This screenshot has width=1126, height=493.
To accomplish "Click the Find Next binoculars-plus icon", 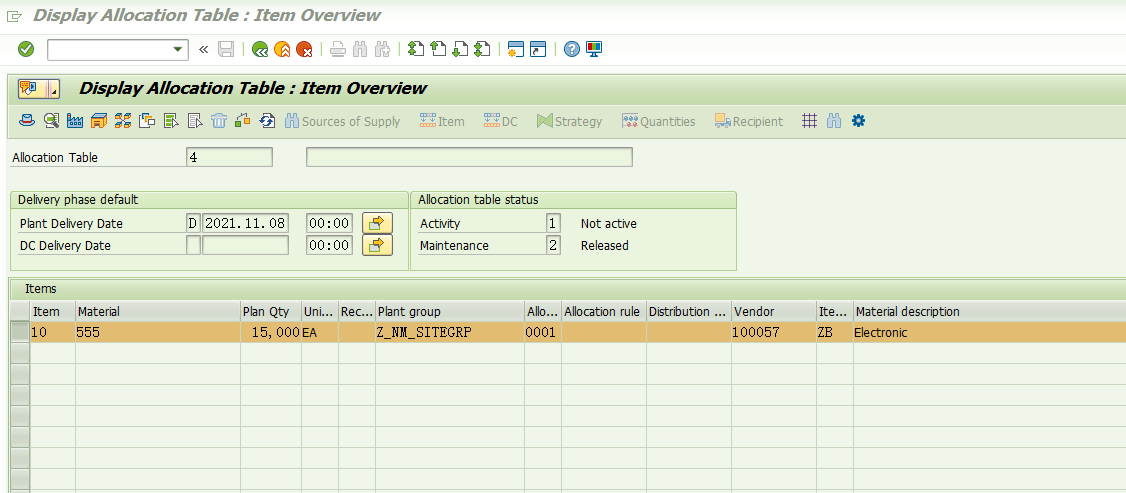I will point(383,50).
